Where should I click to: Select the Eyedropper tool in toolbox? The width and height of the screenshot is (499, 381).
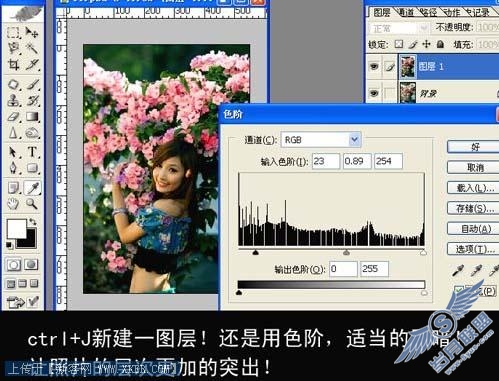pos(32,188)
